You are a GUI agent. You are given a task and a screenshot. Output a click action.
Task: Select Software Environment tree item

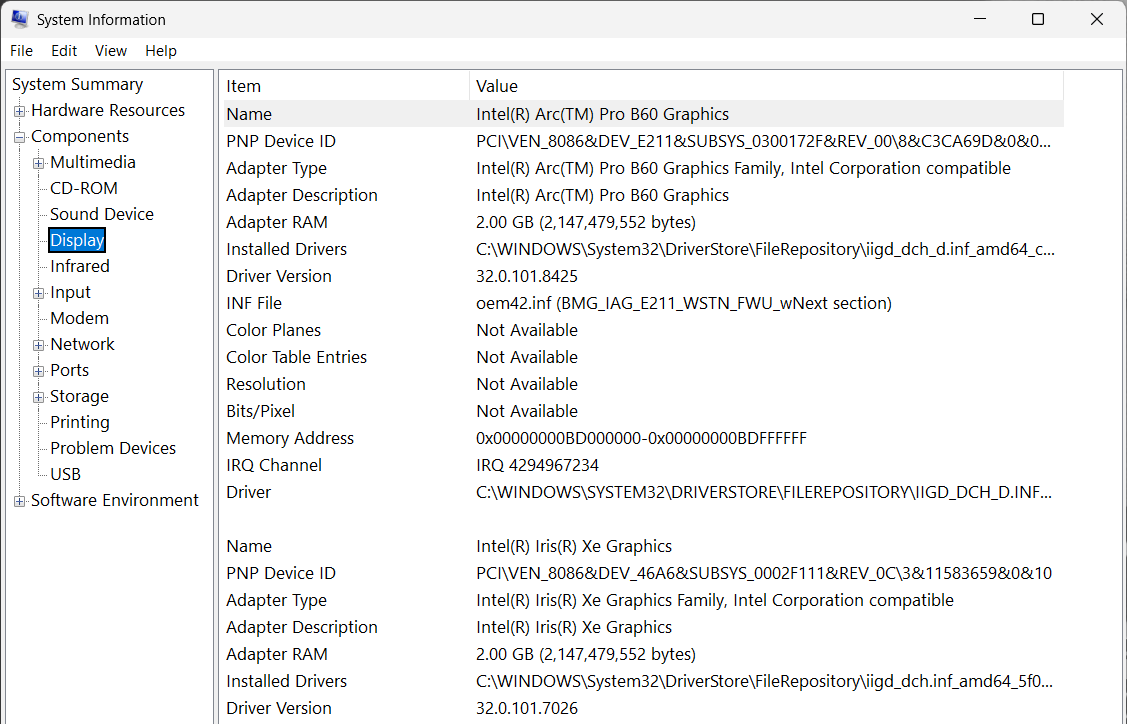pyautogui.click(x=114, y=500)
